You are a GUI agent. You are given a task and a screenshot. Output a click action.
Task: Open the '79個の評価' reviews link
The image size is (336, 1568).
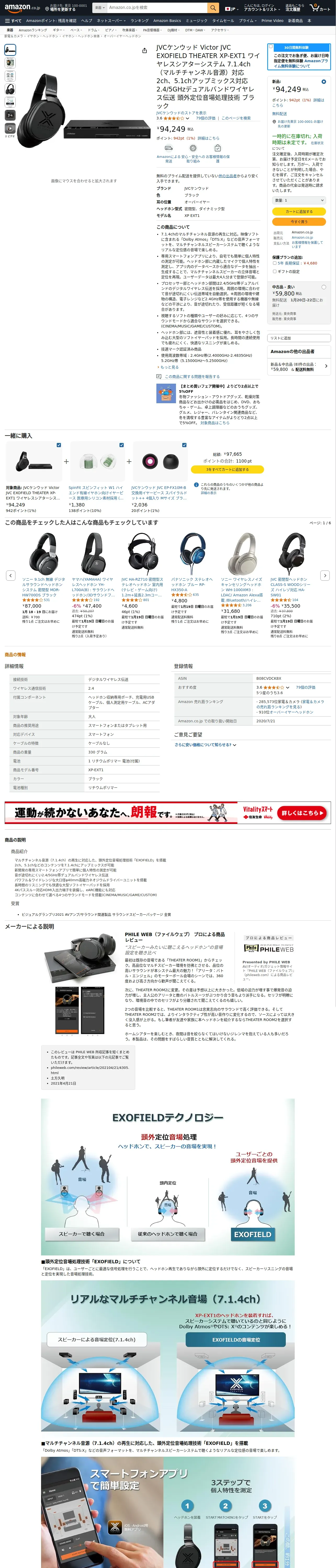pyautogui.click(x=206, y=118)
